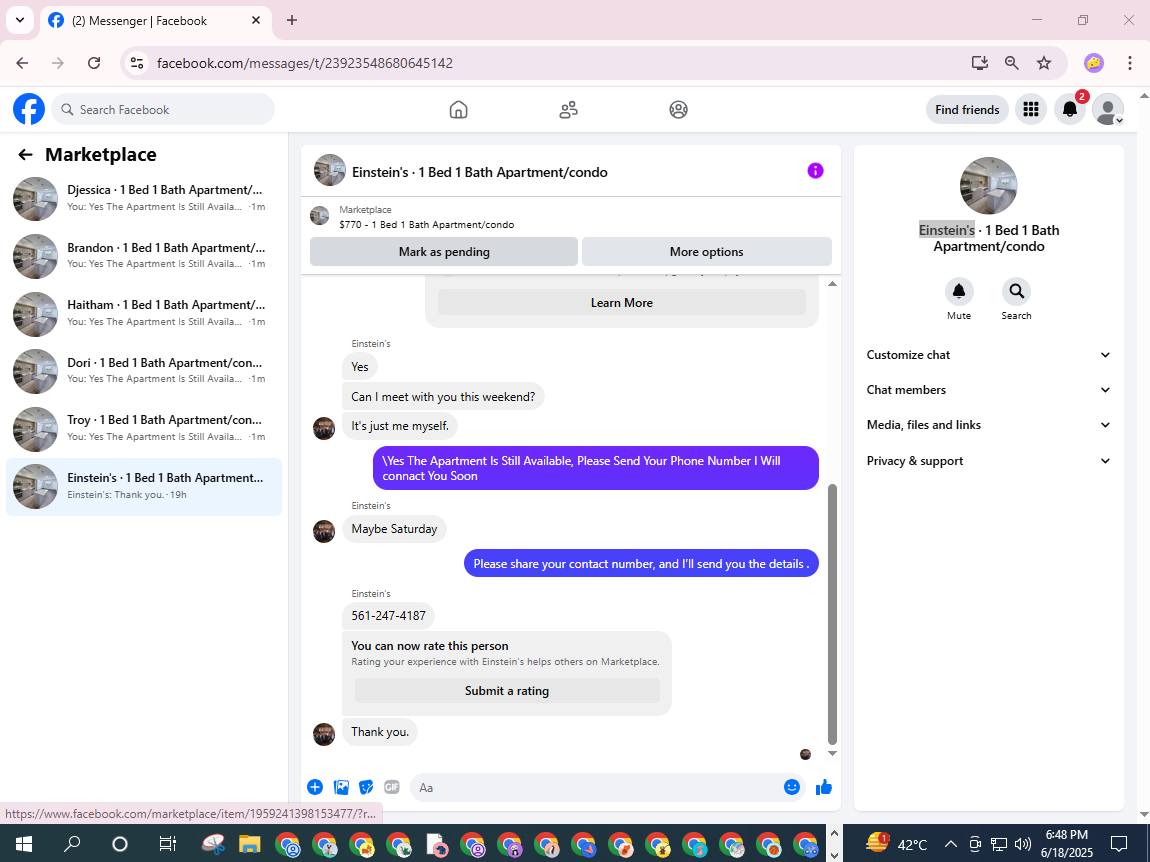Choose a GIF icon

pyautogui.click(x=392, y=787)
